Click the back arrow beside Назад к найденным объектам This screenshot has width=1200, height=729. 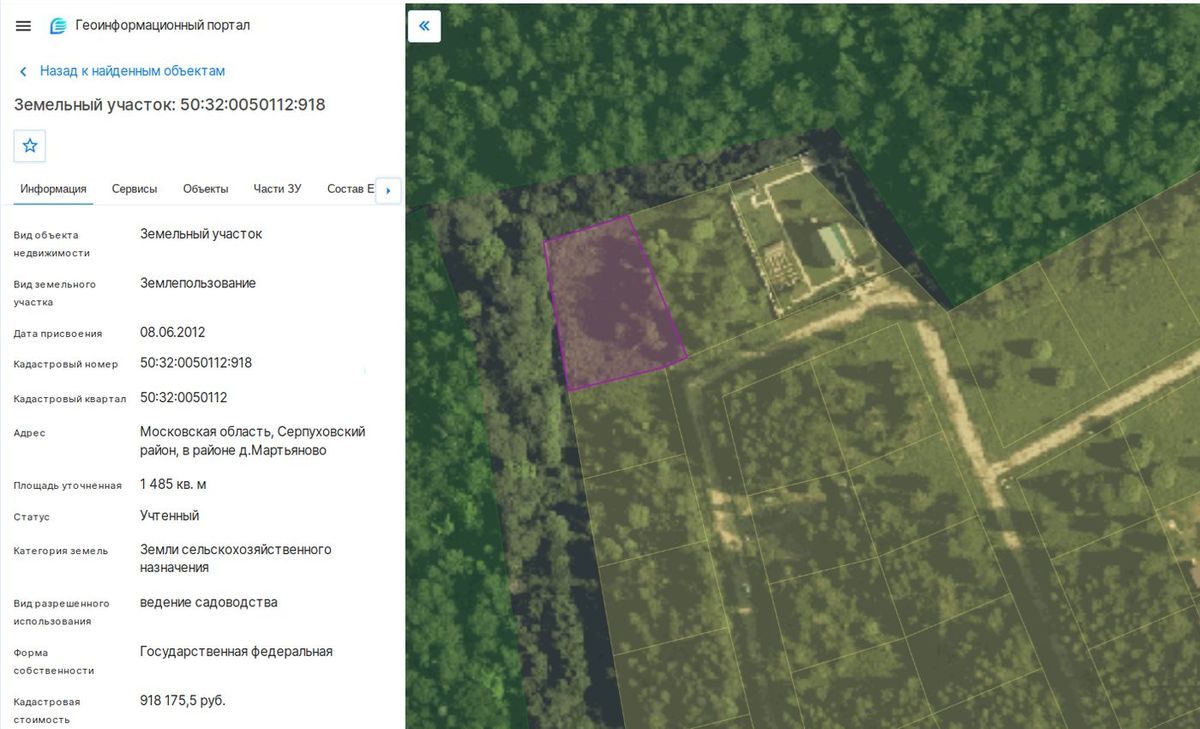pos(23,72)
